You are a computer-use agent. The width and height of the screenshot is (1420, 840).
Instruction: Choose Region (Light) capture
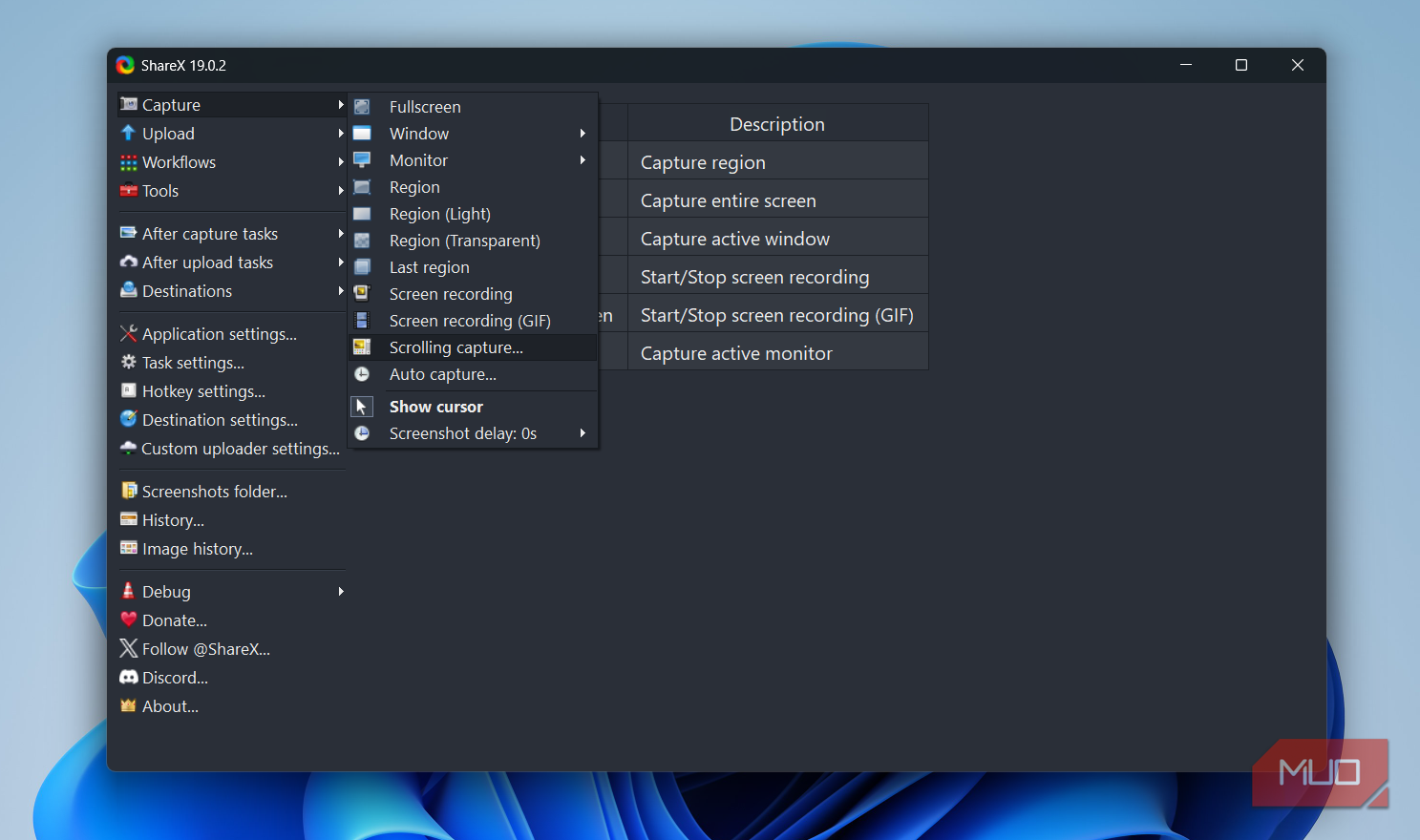point(474,214)
